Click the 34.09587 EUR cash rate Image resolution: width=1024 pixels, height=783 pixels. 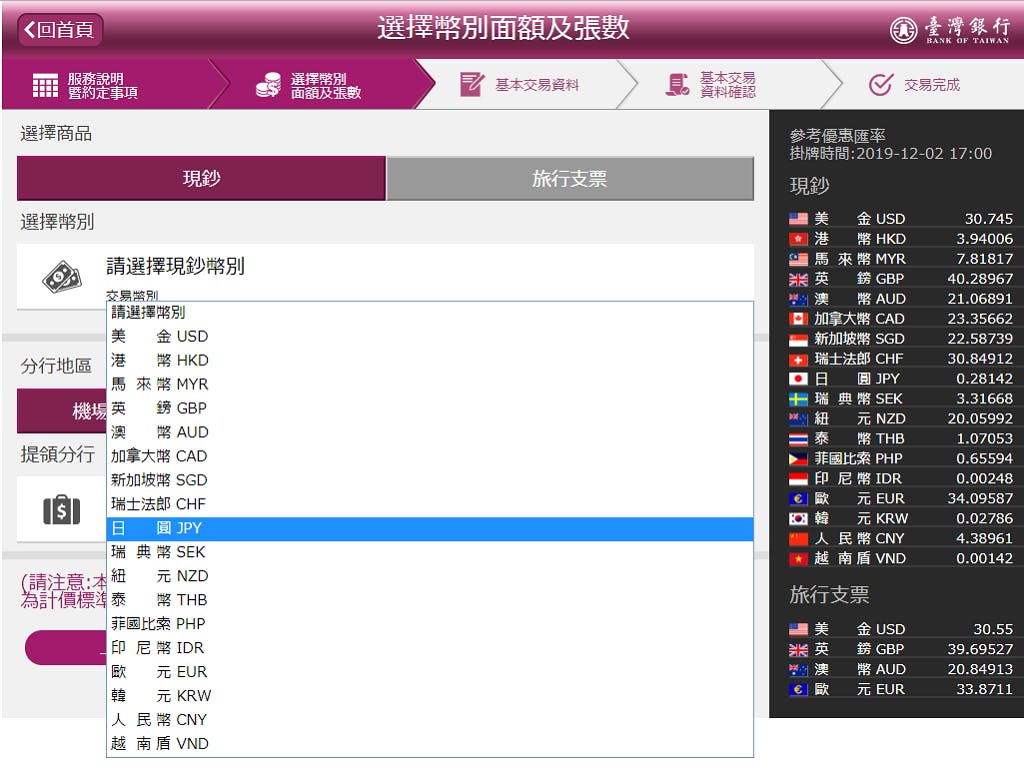[x=980, y=499]
